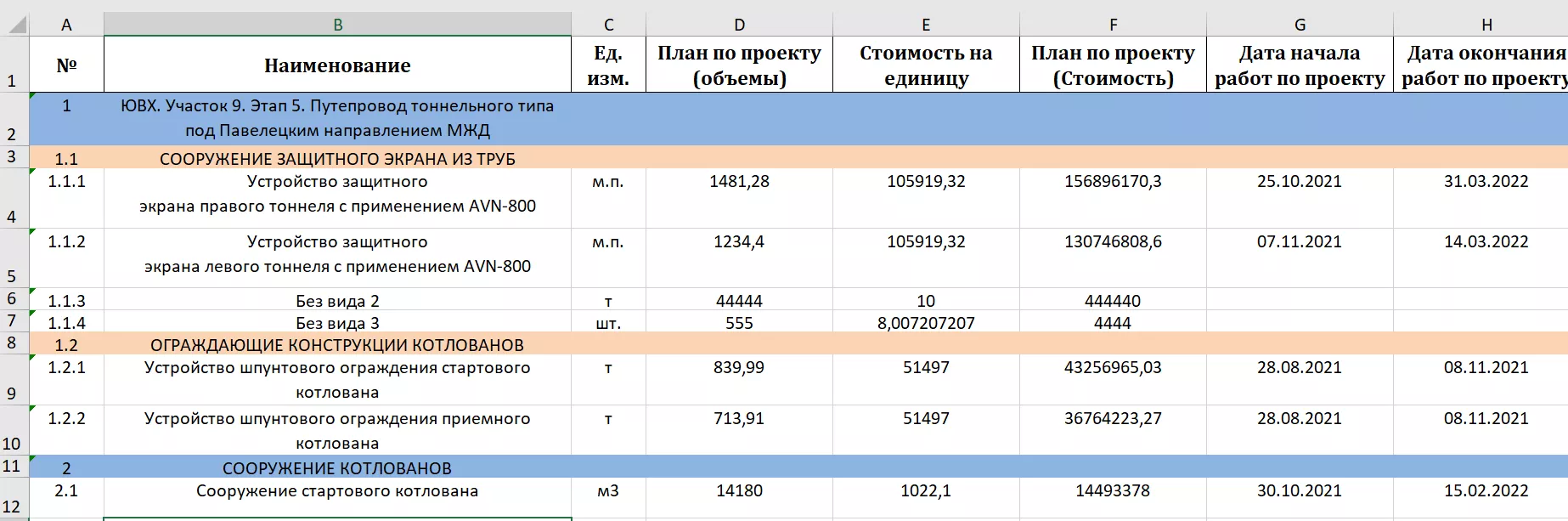
Task: Click cell with value 1481,28
Action: pos(739,182)
